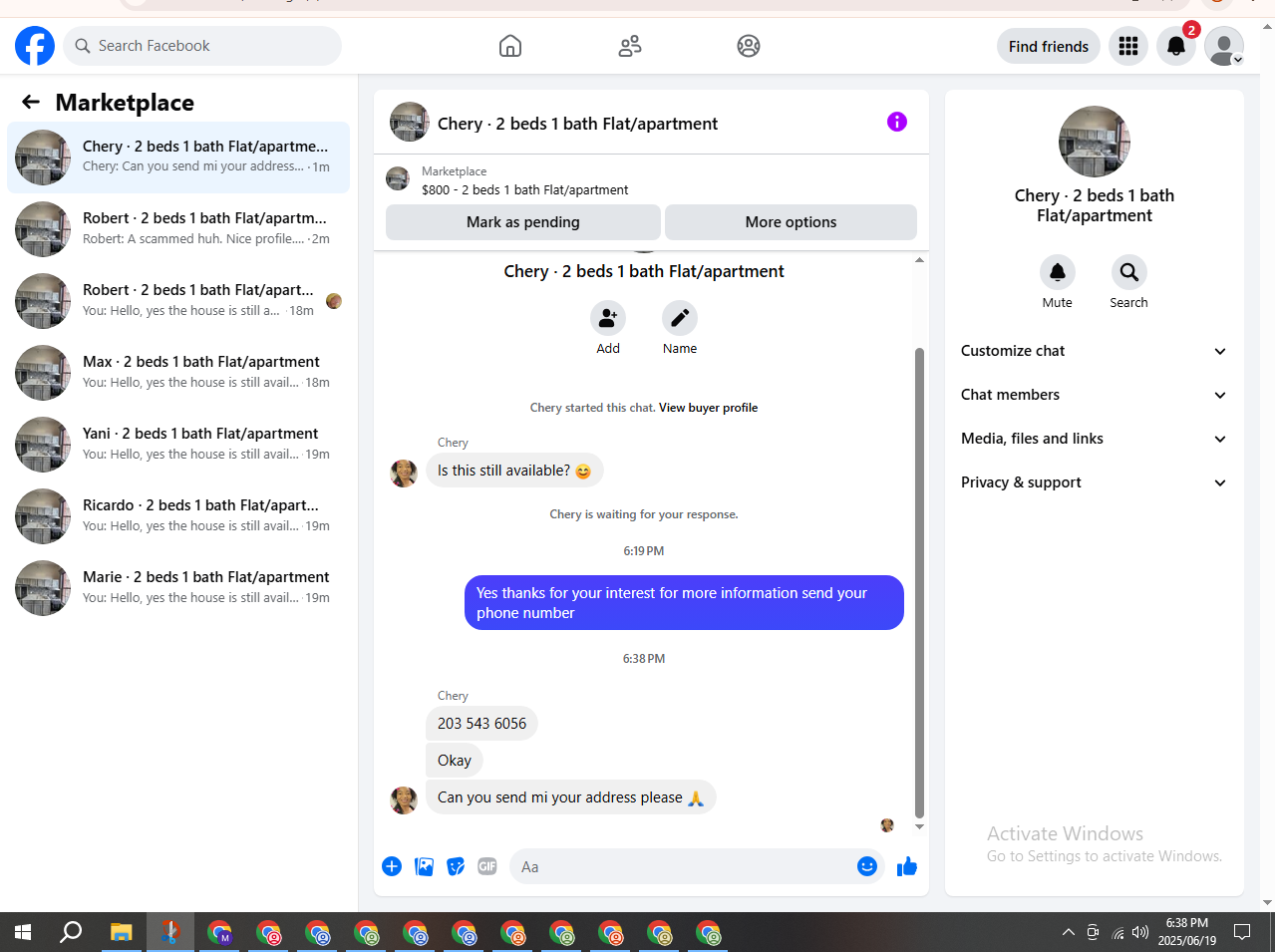This screenshot has height=952, width=1275.
Task: Open the apps grid menu
Action: pos(1128,46)
